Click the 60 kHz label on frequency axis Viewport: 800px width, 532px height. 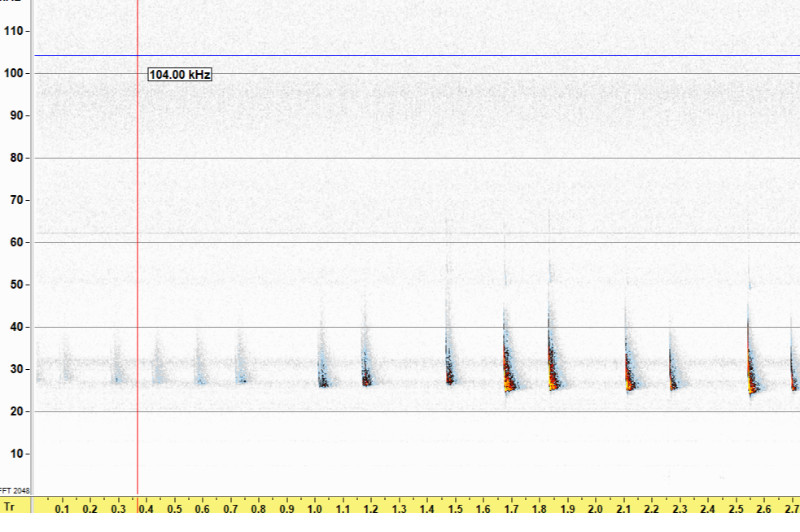pos(16,242)
